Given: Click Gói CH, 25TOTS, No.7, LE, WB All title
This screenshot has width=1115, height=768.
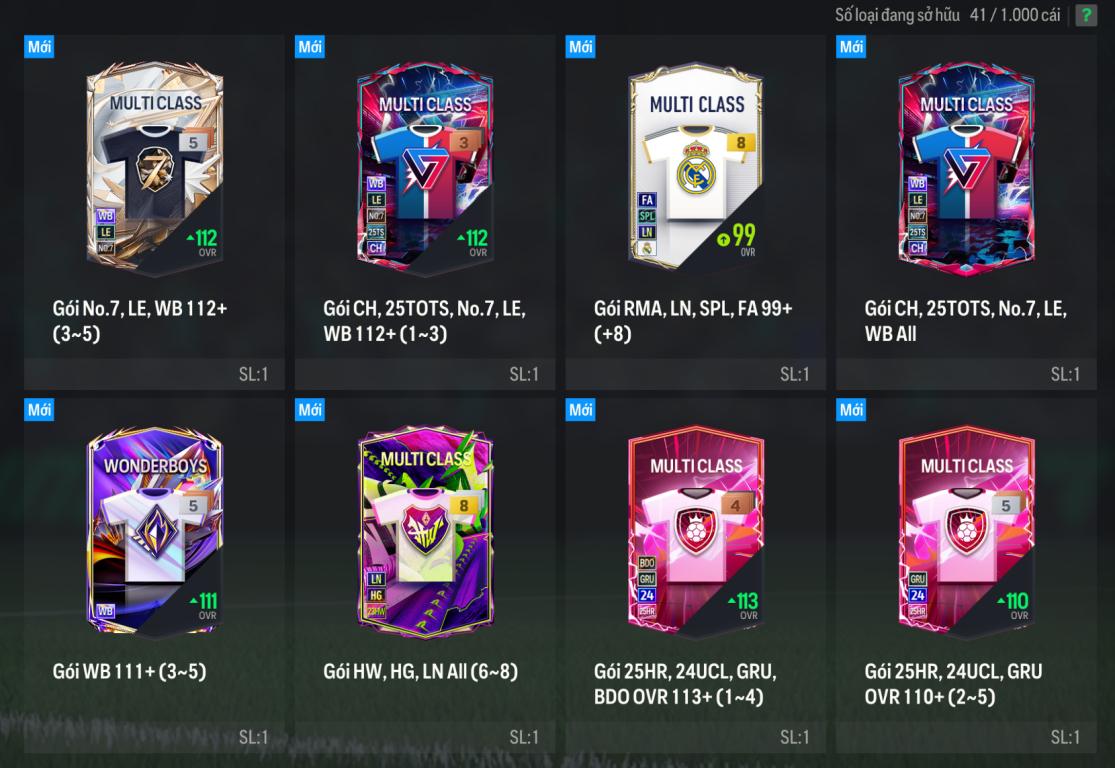Looking at the screenshot, I should coord(965,321).
